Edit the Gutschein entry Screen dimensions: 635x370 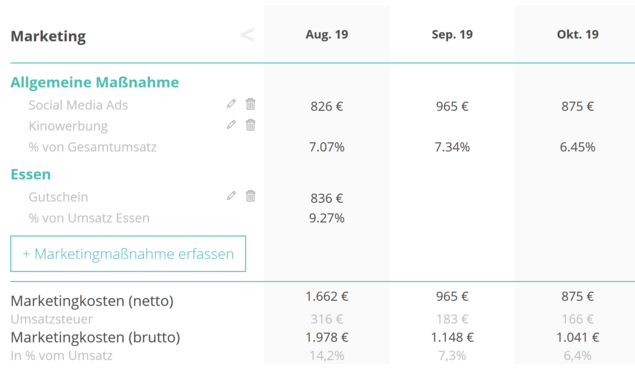tap(231, 196)
